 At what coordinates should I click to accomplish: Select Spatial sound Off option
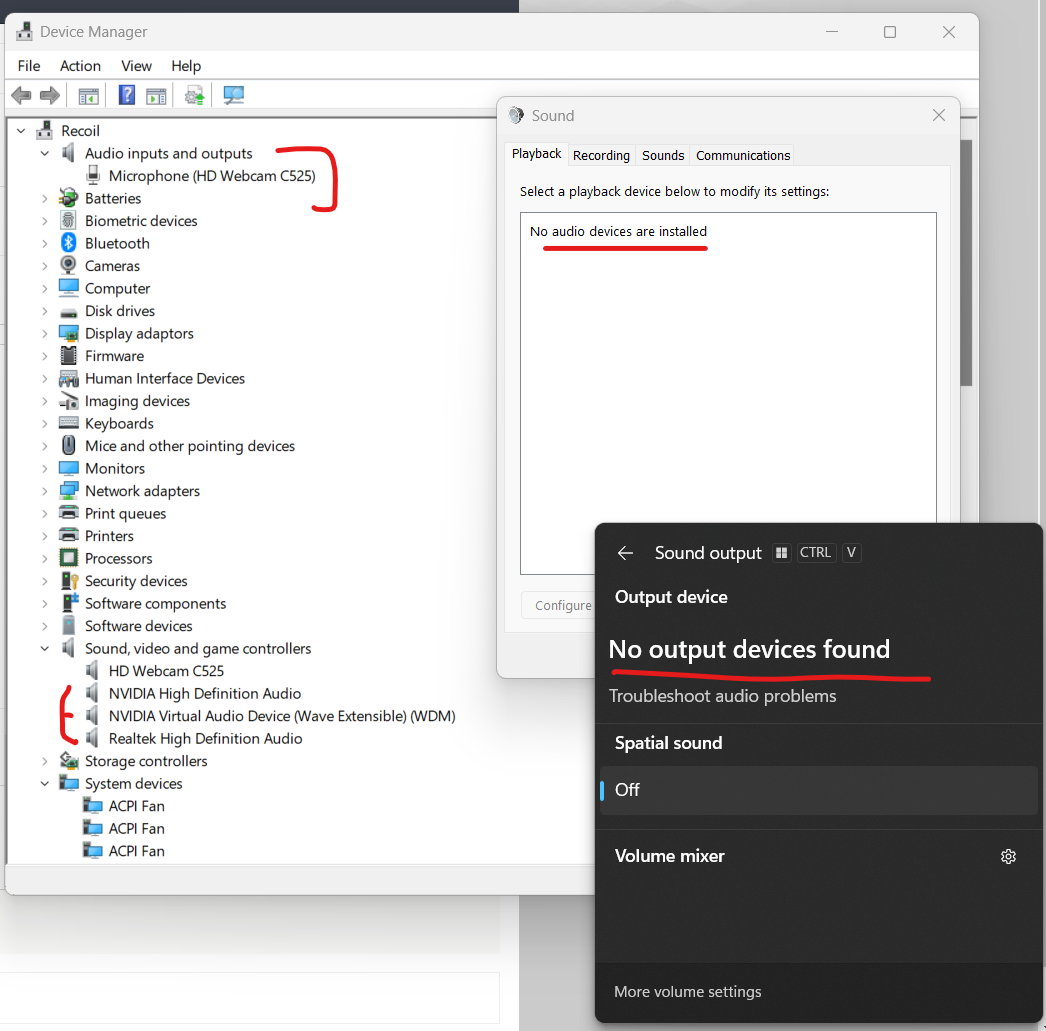[x=819, y=790]
